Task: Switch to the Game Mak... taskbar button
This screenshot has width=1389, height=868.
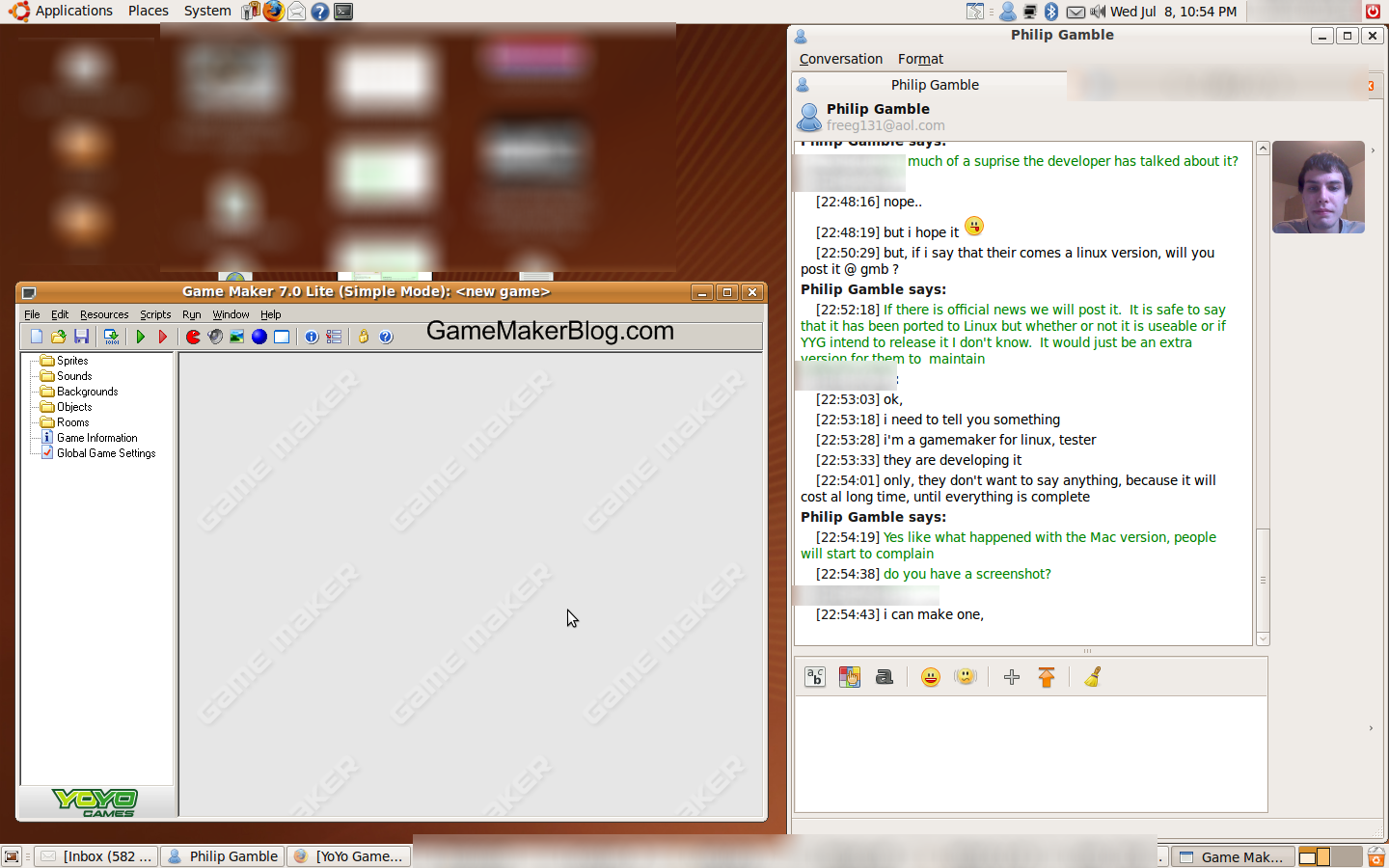Action: [1232, 856]
